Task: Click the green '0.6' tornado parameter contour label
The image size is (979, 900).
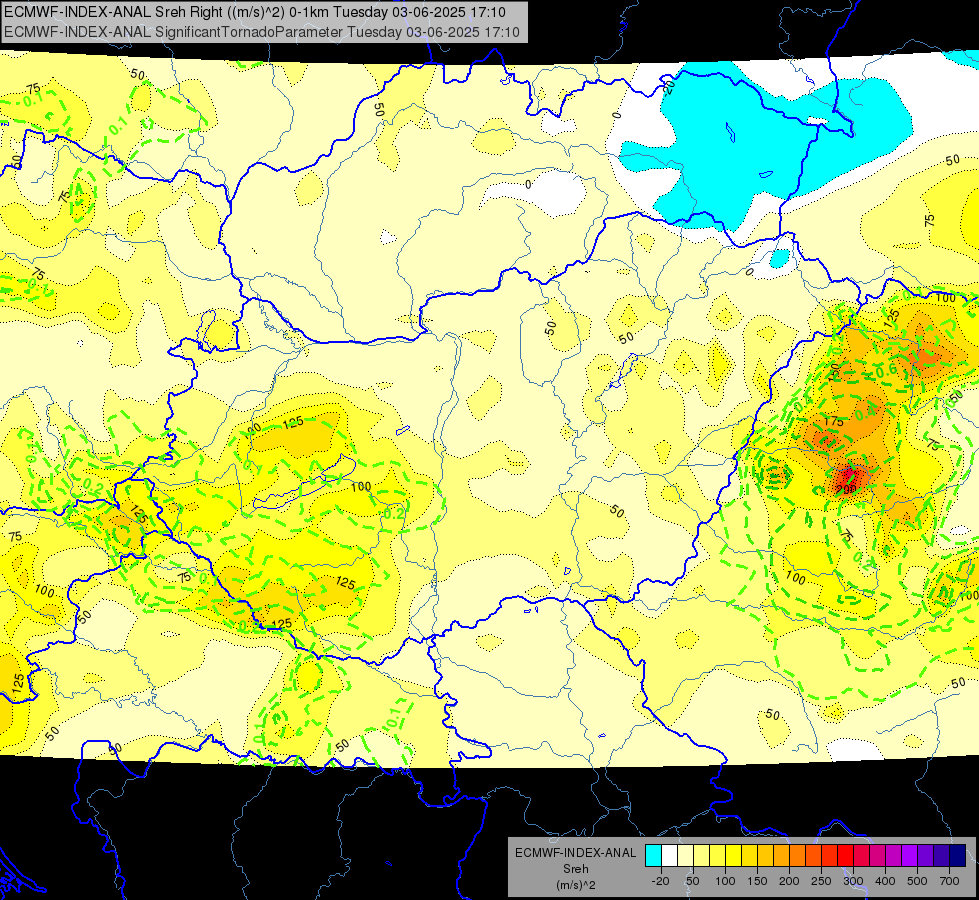Action: click(x=886, y=369)
